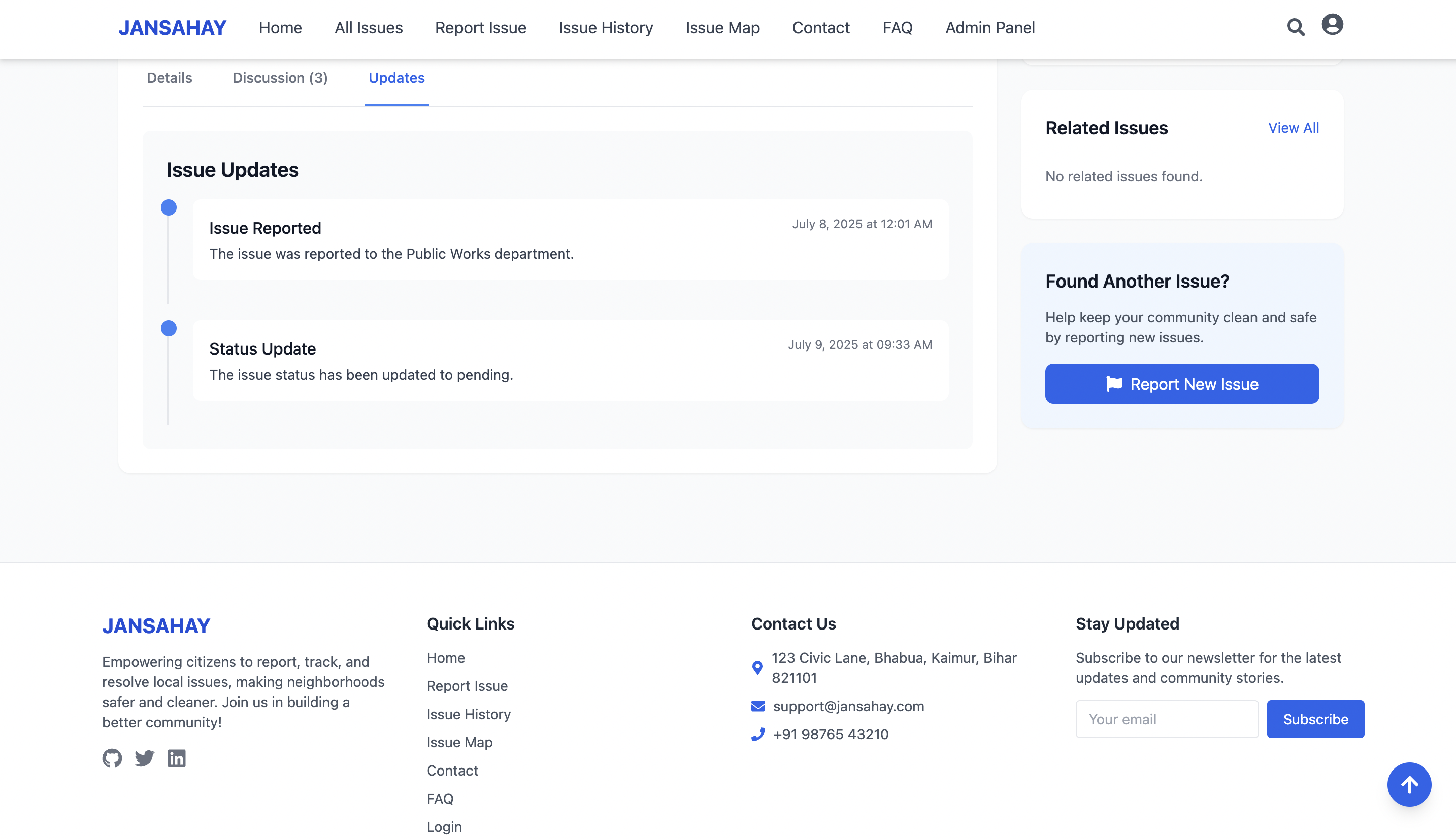Open the GitHub footer icon
Viewport: 1456px width, 839px height.
click(x=112, y=758)
